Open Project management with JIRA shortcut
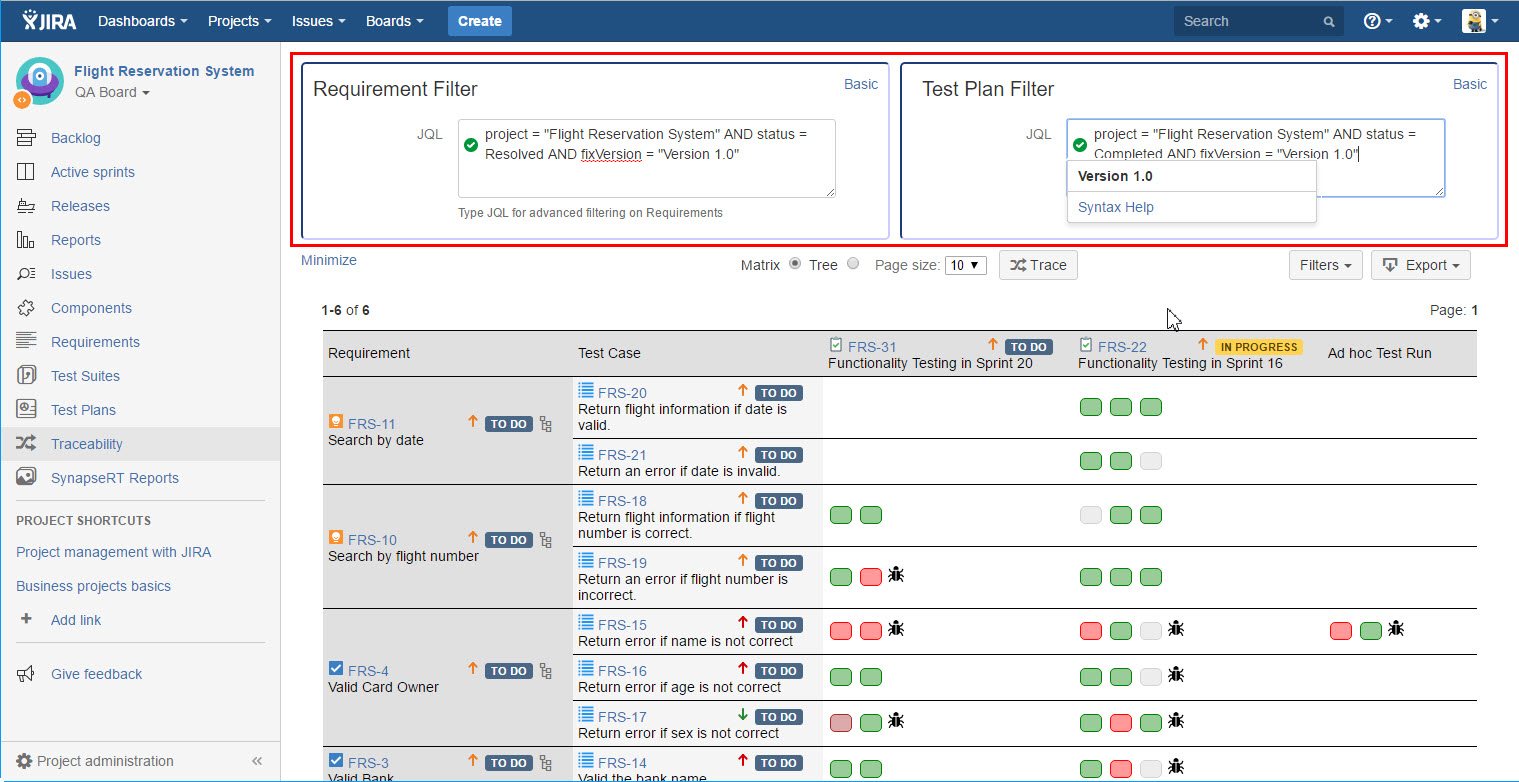This screenshot has width=1519, height=782. click(114, 552)
